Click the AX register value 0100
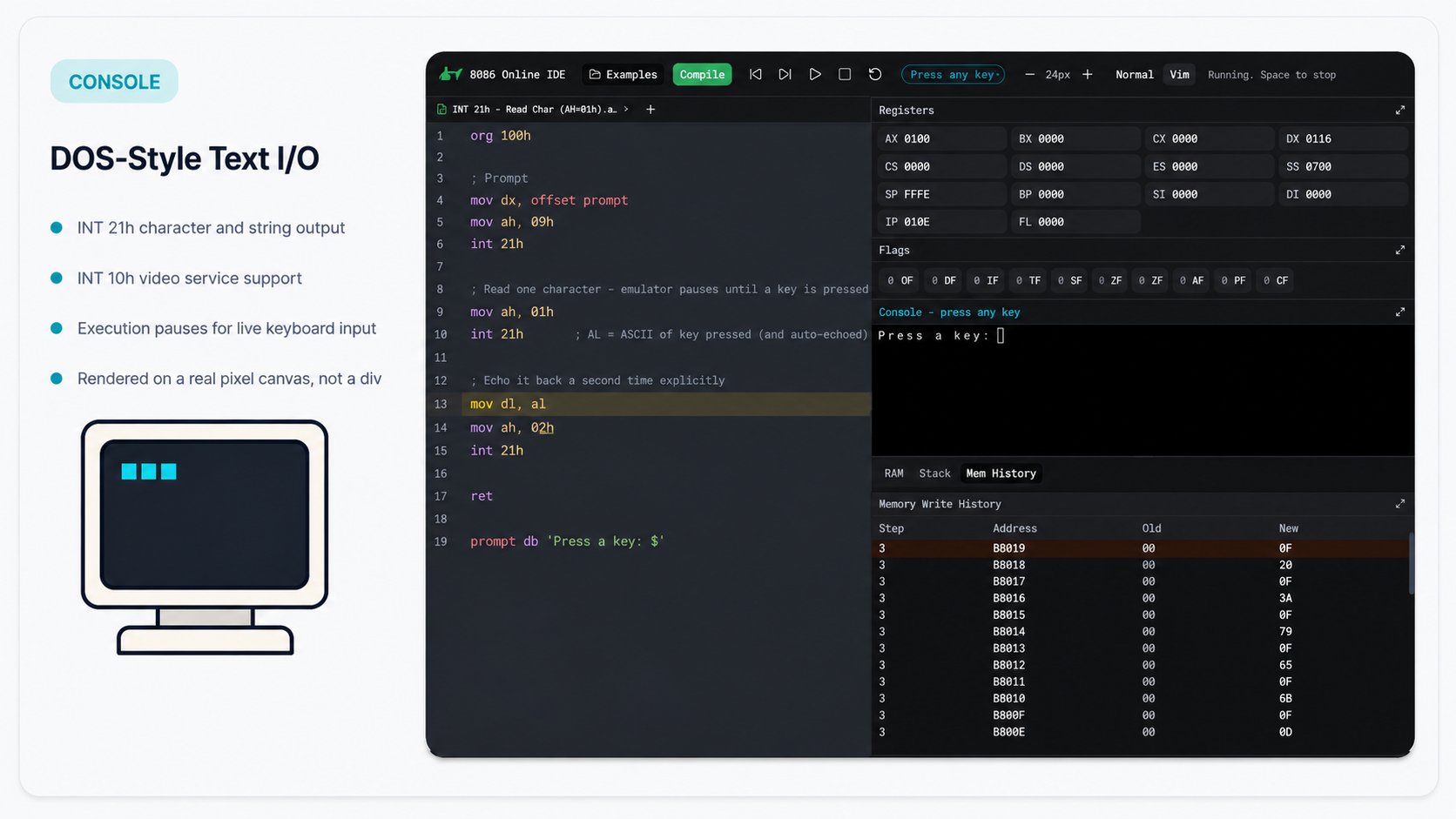This screenshot has height=819, width=1456. tap(917, 139)
